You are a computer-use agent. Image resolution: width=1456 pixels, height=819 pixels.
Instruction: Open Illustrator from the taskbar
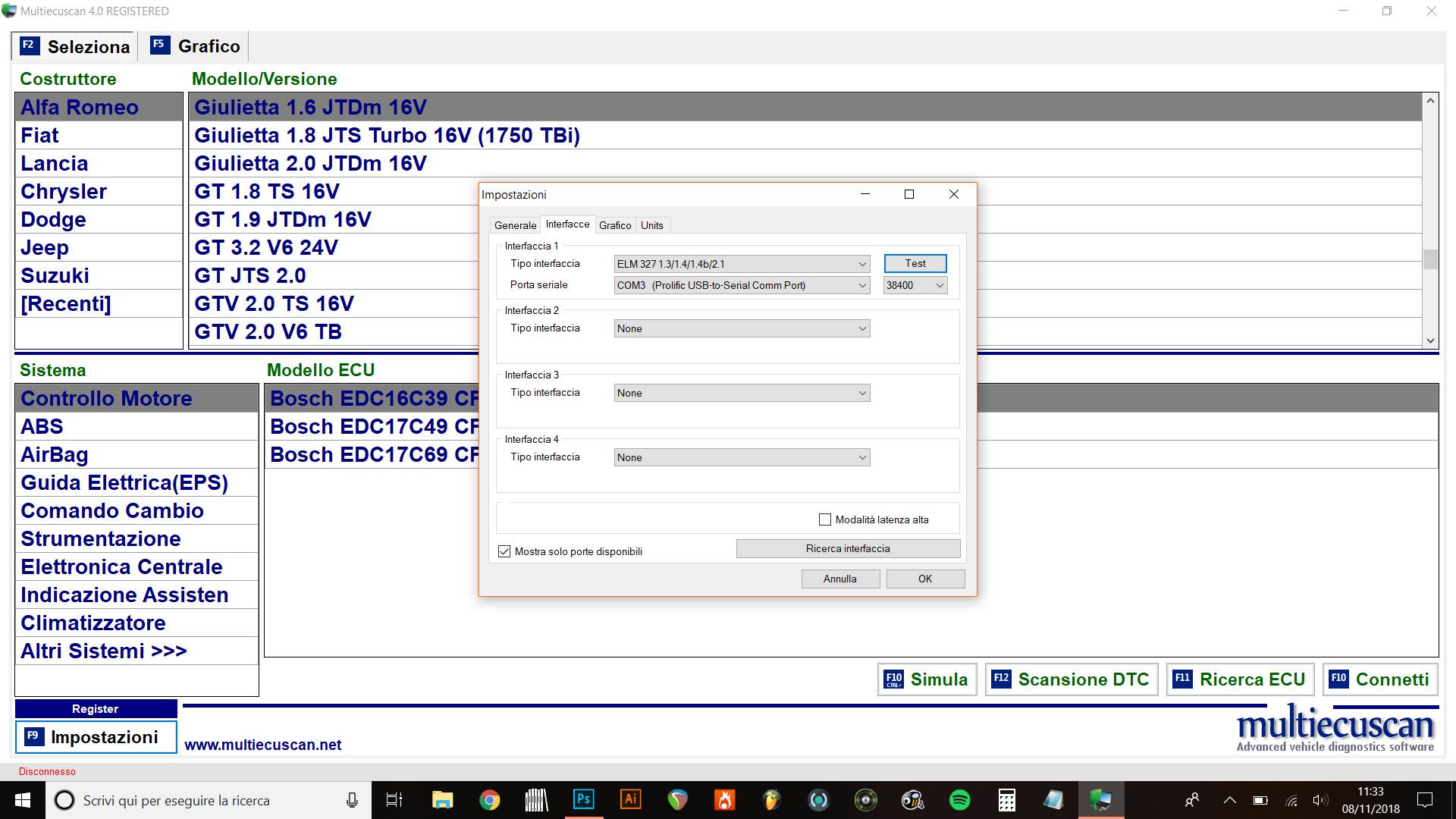630,800
